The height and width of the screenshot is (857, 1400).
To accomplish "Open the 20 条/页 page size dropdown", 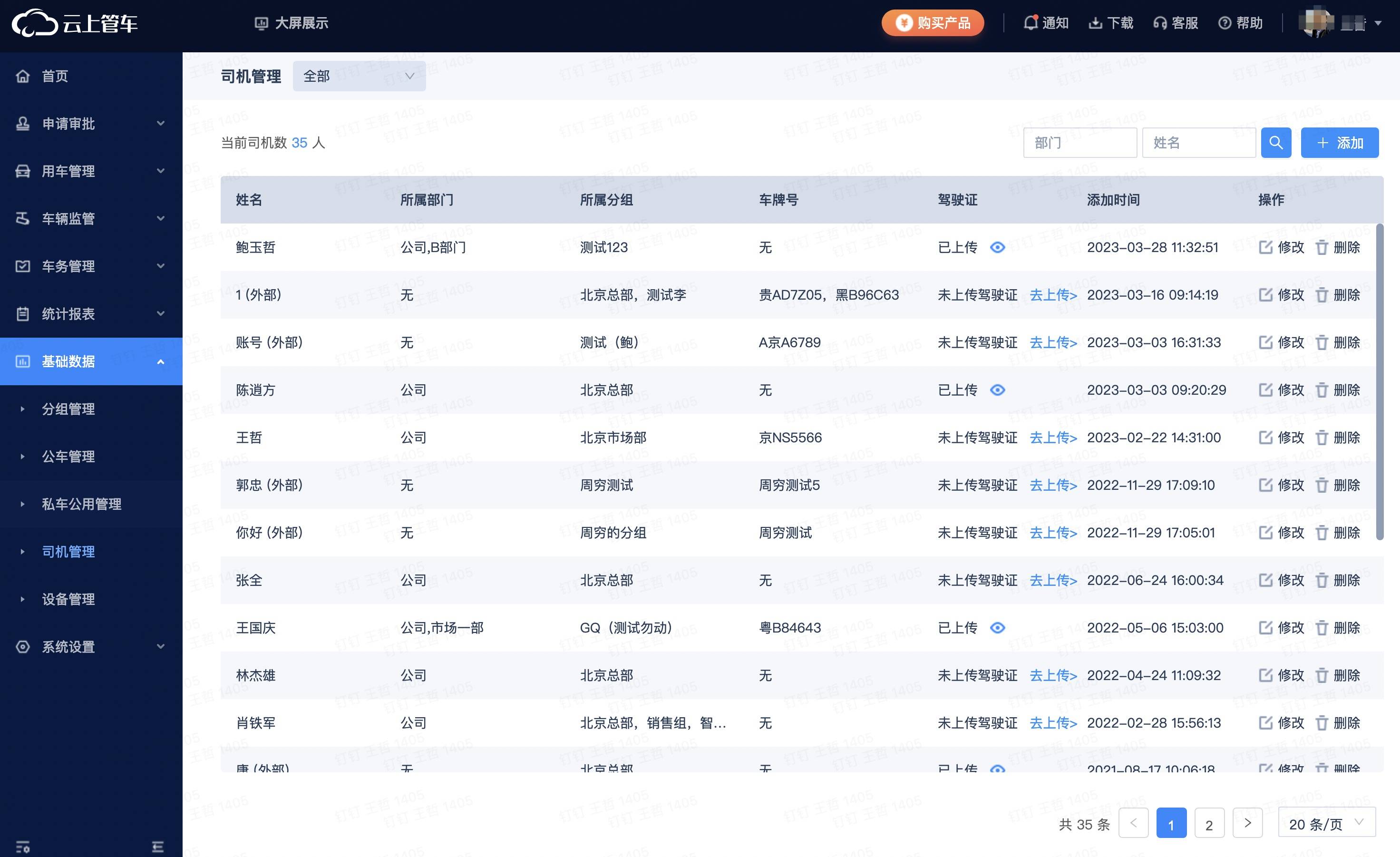I will click(1327, 823).
